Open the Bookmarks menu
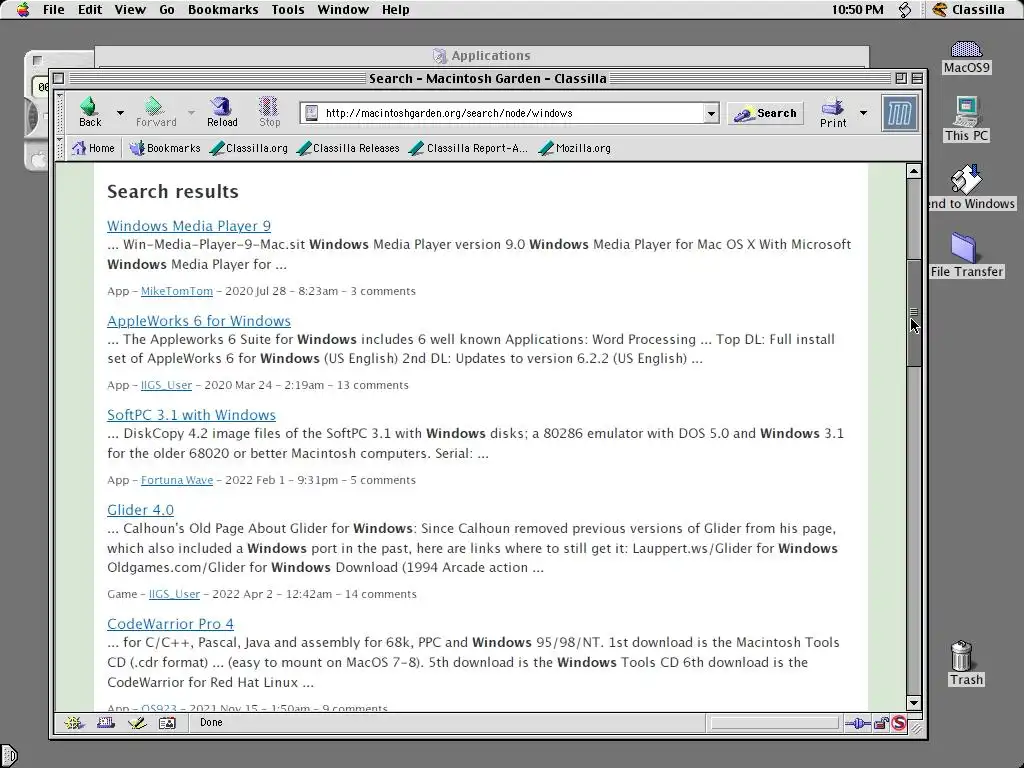The image size is (1024, 768). pos(223,9)
